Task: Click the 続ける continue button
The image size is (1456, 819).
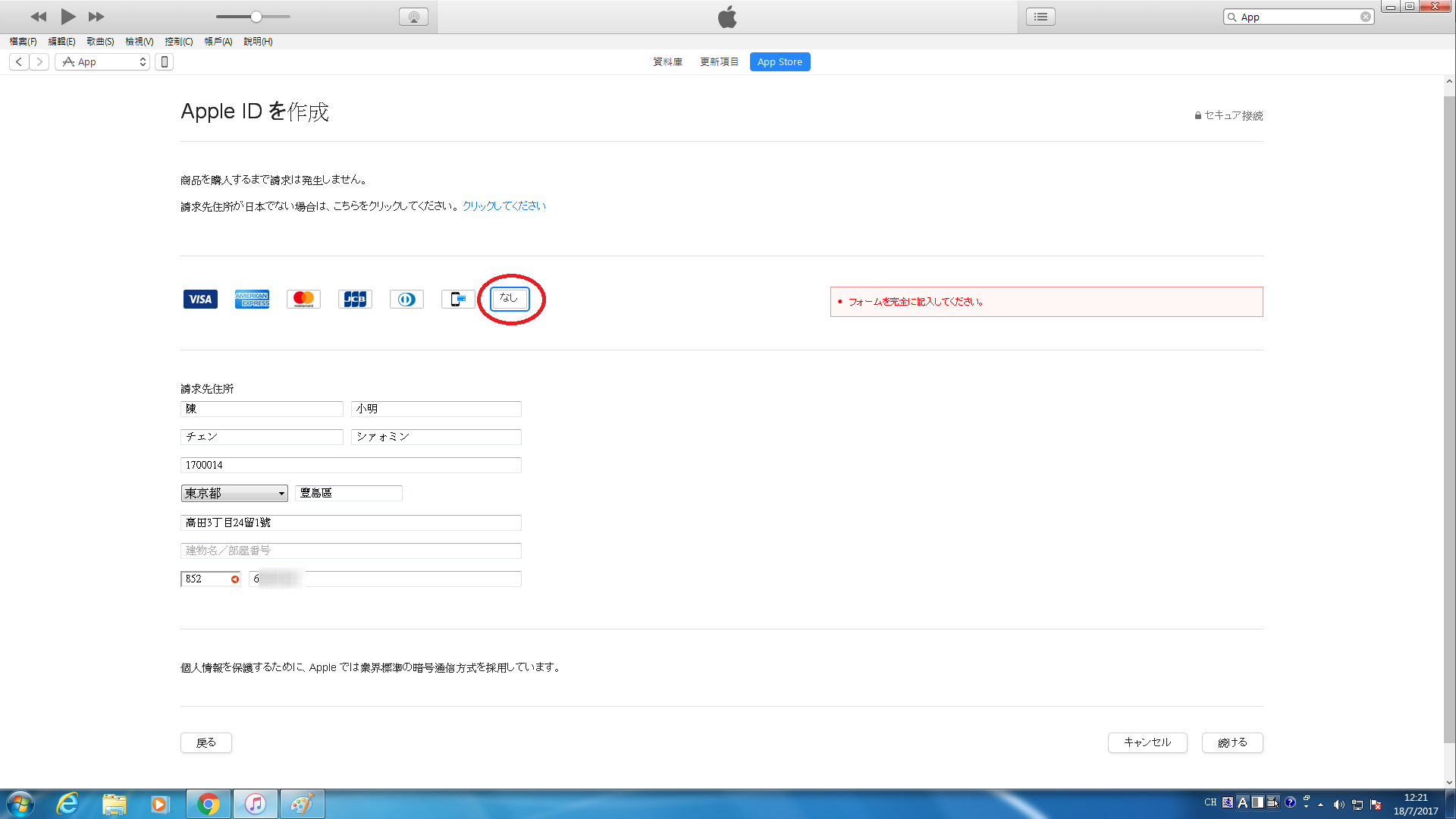Action: [x=1232, y=742]
